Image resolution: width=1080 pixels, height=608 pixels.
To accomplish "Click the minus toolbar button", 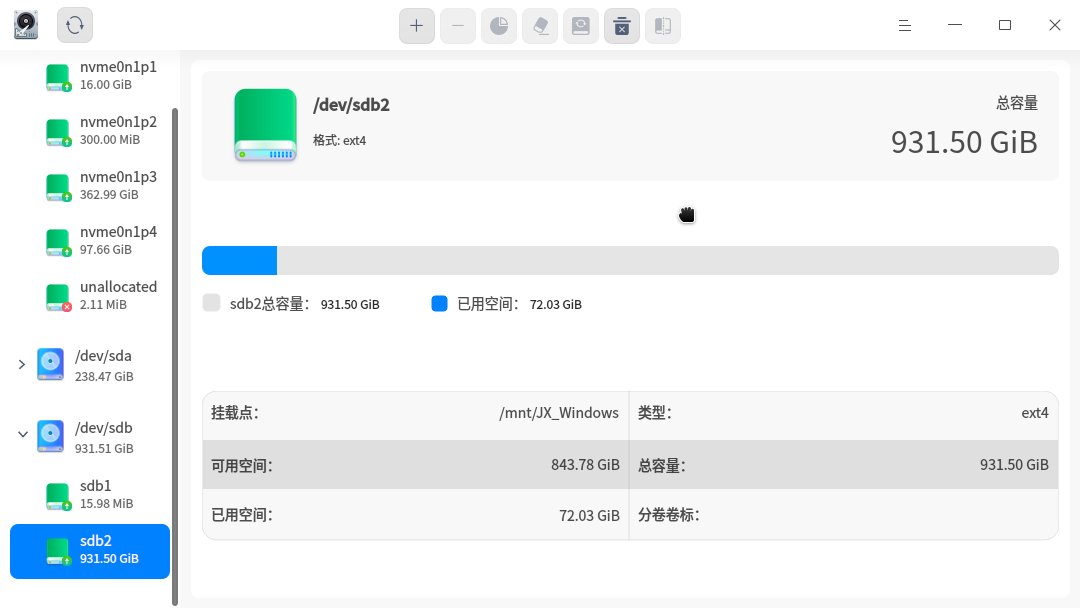I will point(458,26).
